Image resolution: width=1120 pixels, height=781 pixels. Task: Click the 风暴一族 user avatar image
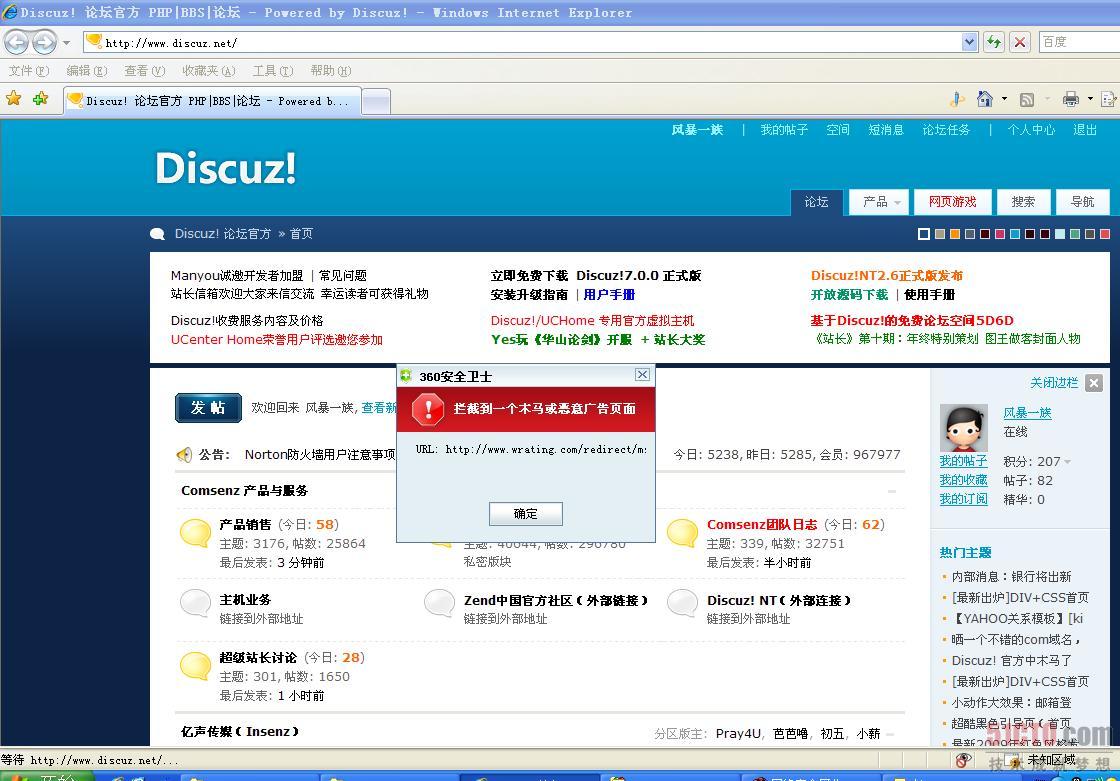coord(964,427)
